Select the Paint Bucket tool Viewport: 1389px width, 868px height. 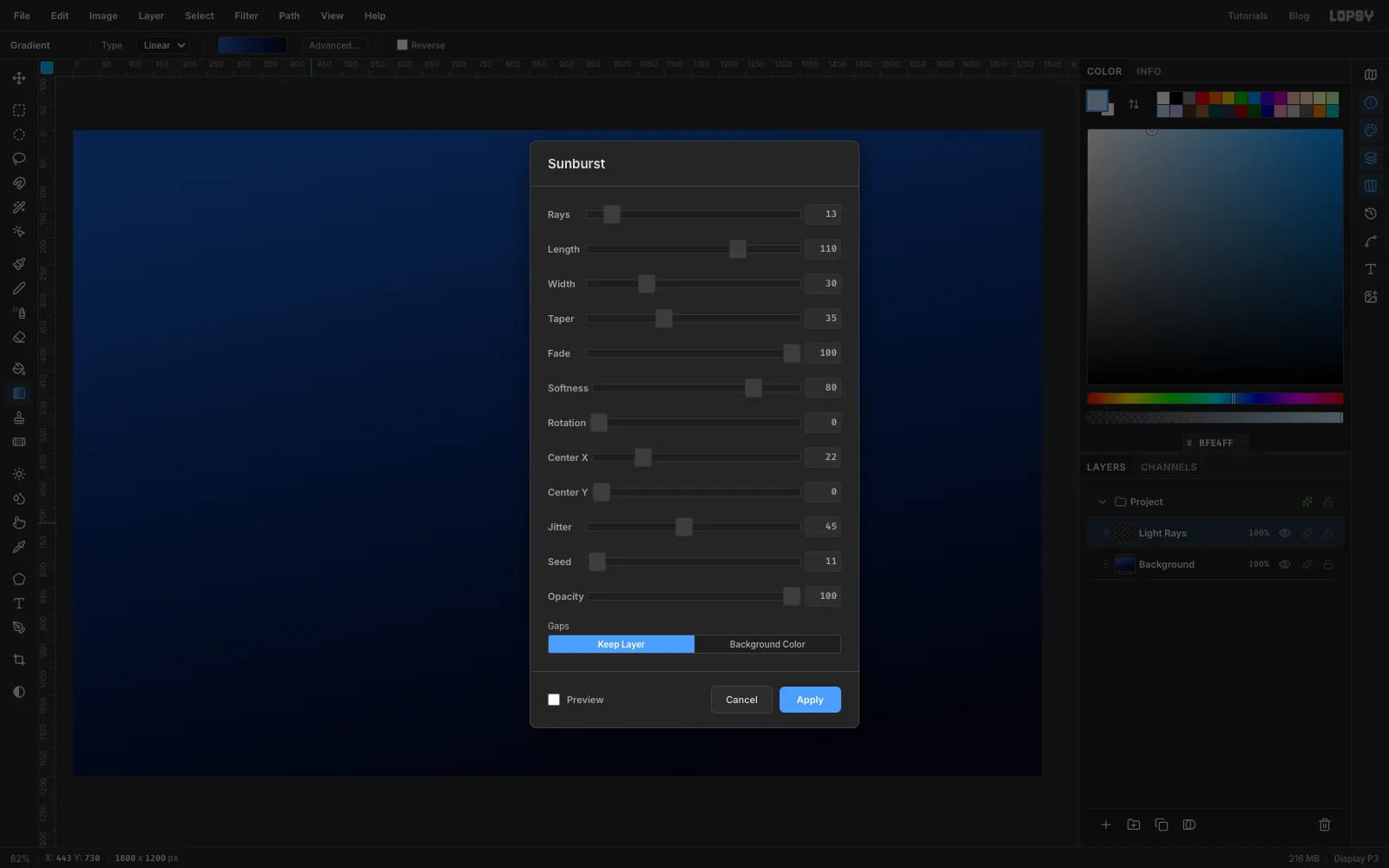coord(19,369)
